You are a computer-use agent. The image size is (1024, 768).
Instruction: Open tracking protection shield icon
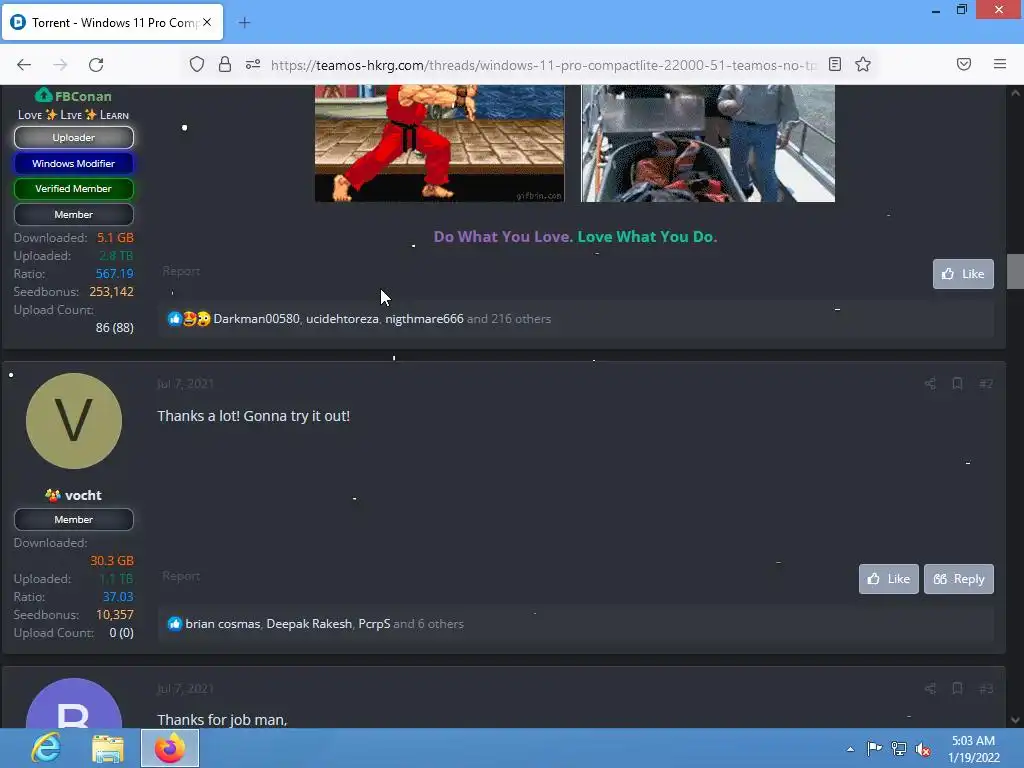pos(197,64)
